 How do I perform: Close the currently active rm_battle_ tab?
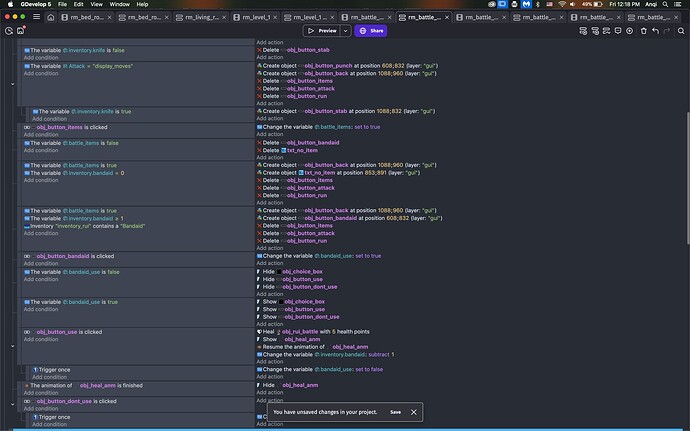point(447,17)
